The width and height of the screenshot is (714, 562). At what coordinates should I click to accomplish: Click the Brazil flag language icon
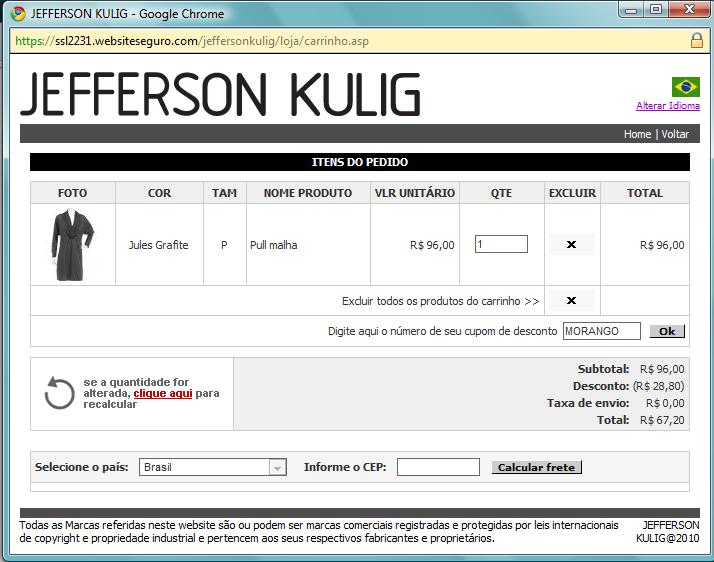pyautogui.click(x=685, y=87)
